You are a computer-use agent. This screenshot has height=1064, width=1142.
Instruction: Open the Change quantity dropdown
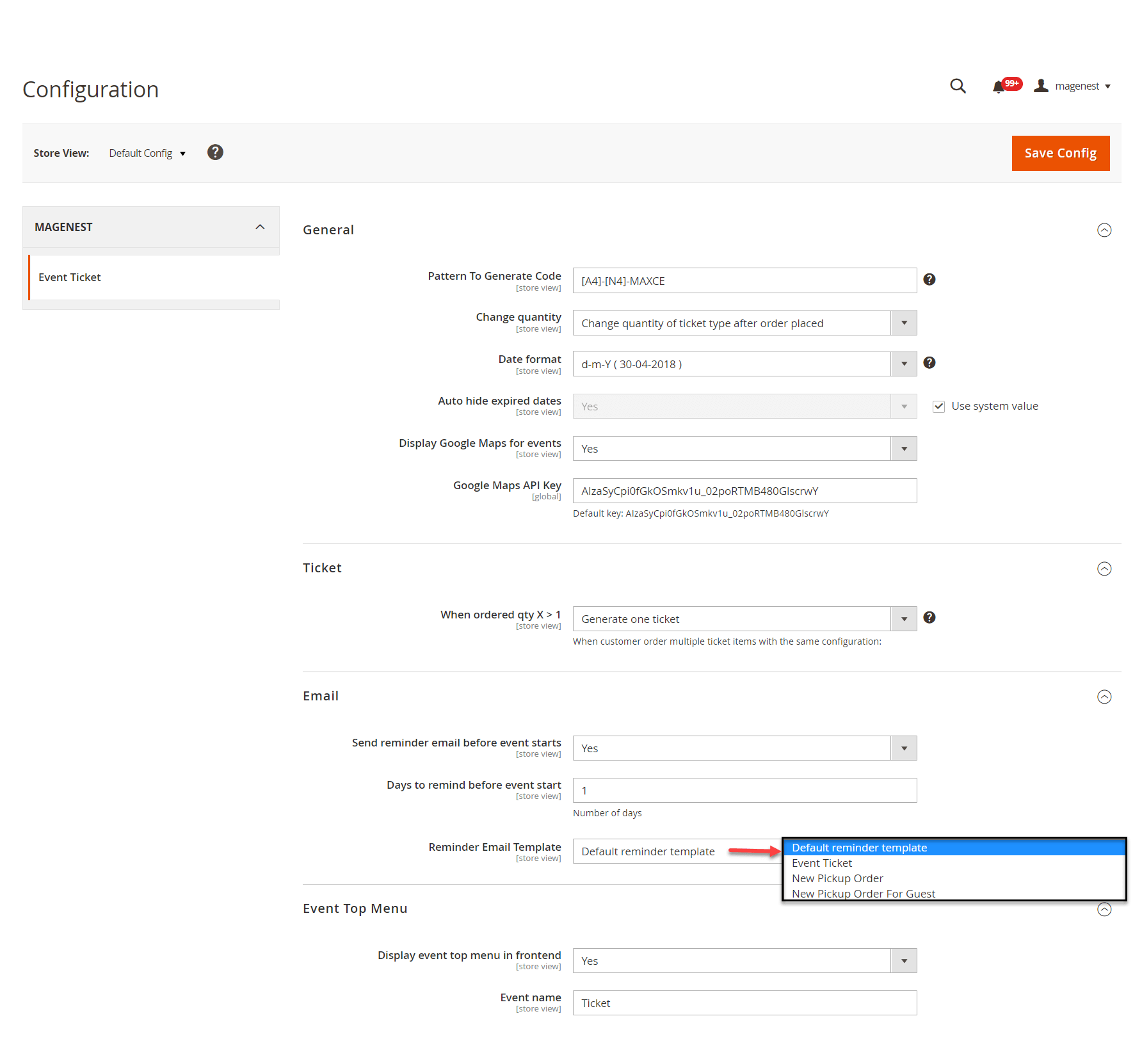coord(744,323)
